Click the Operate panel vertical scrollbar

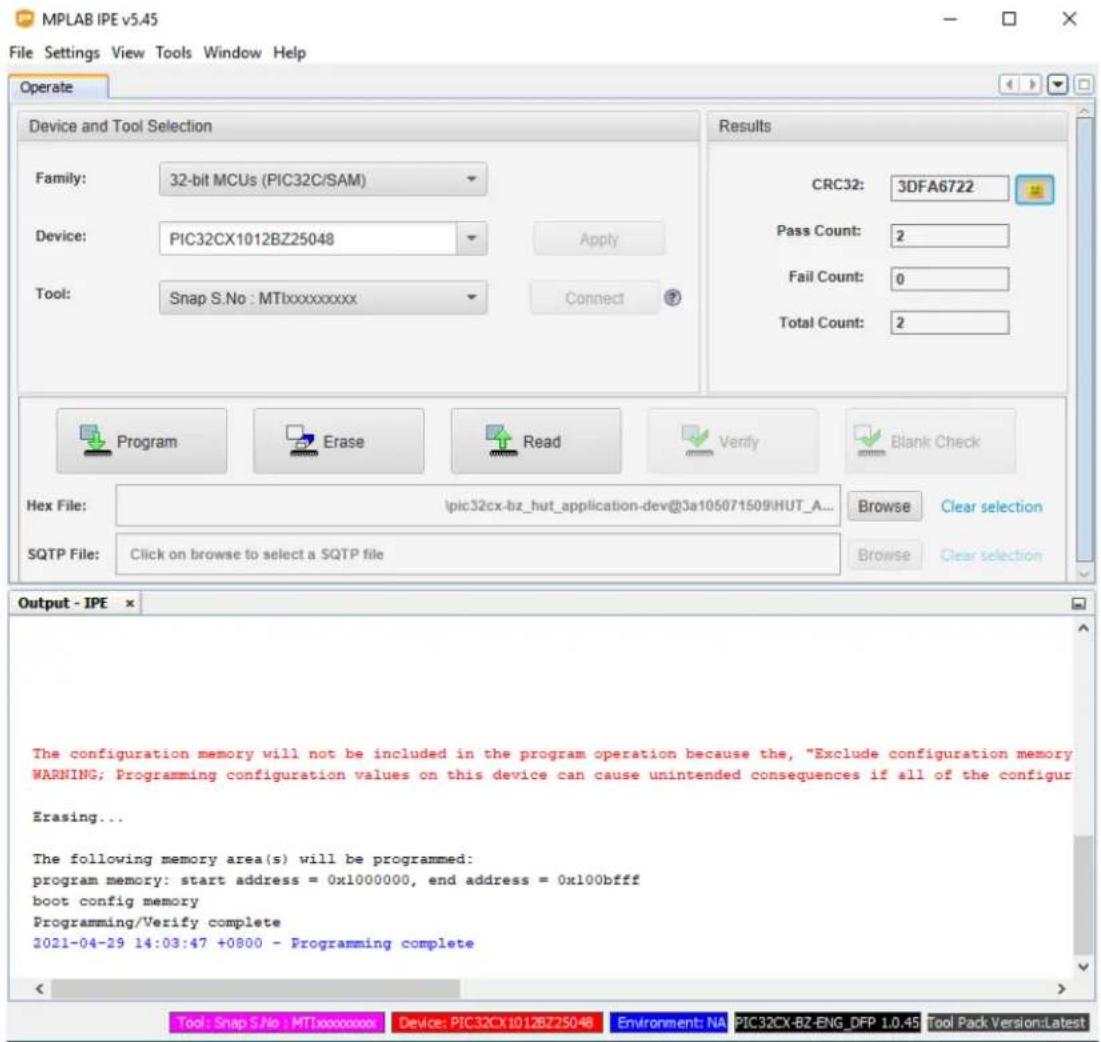coord(1085,341)
